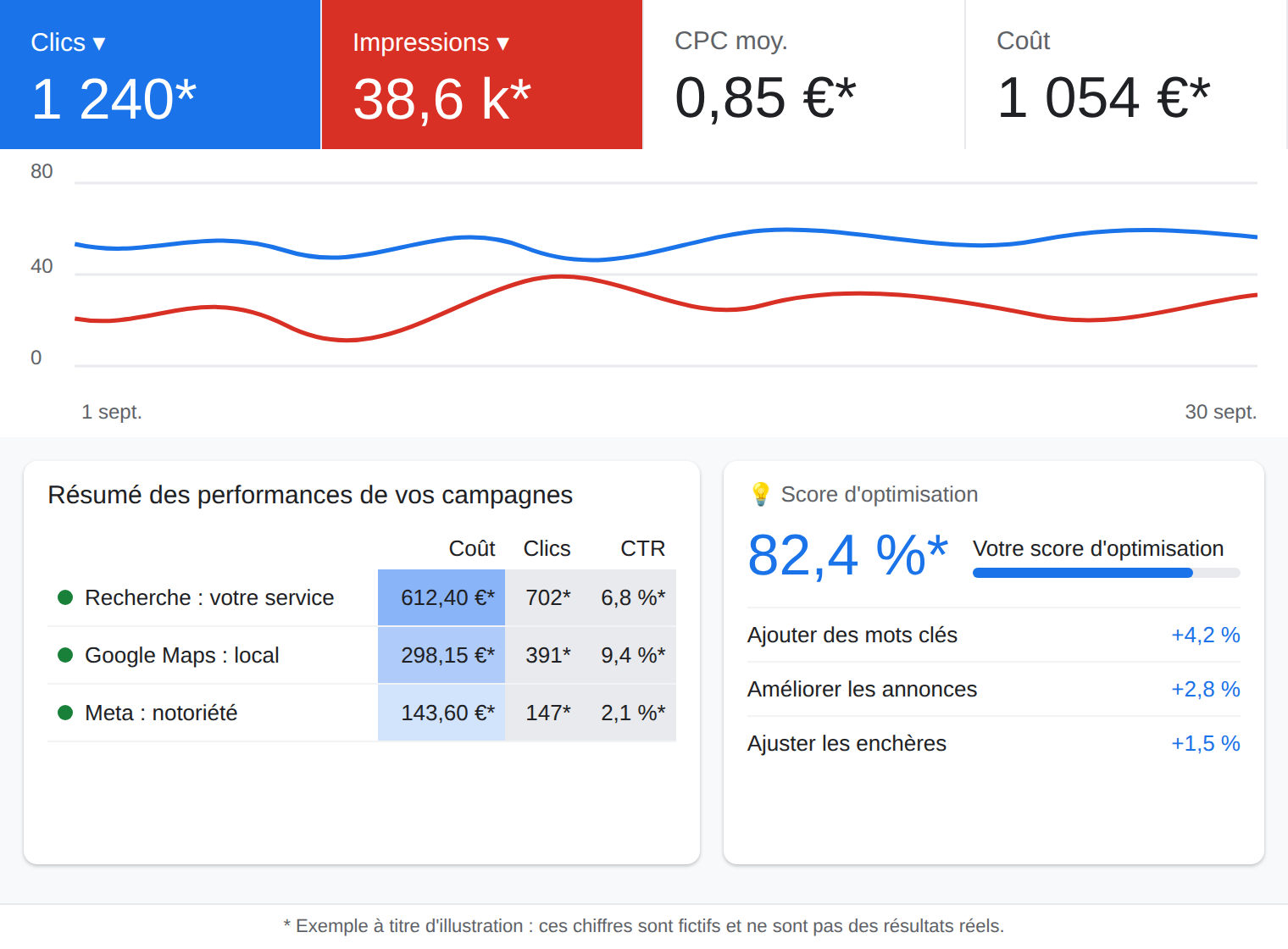Click the 143,60 €* cost cell
Screen dimensions: 1288x949
[441, 713]
